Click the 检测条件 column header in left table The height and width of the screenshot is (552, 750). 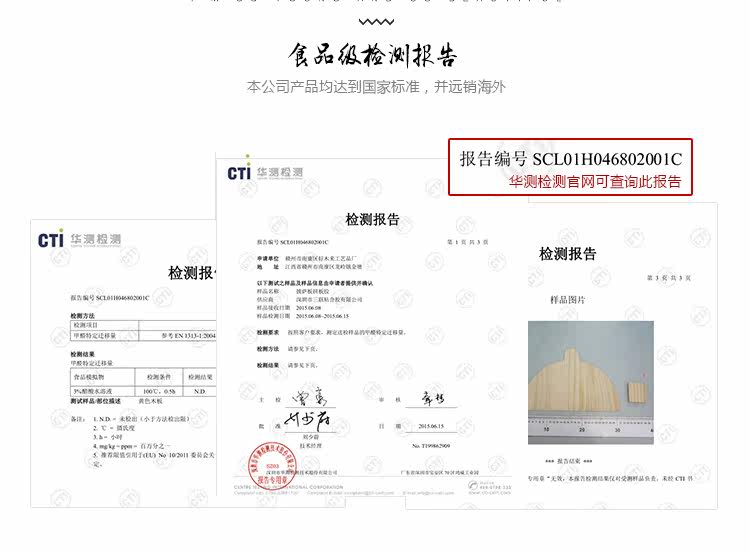click(x=159, y=377)
